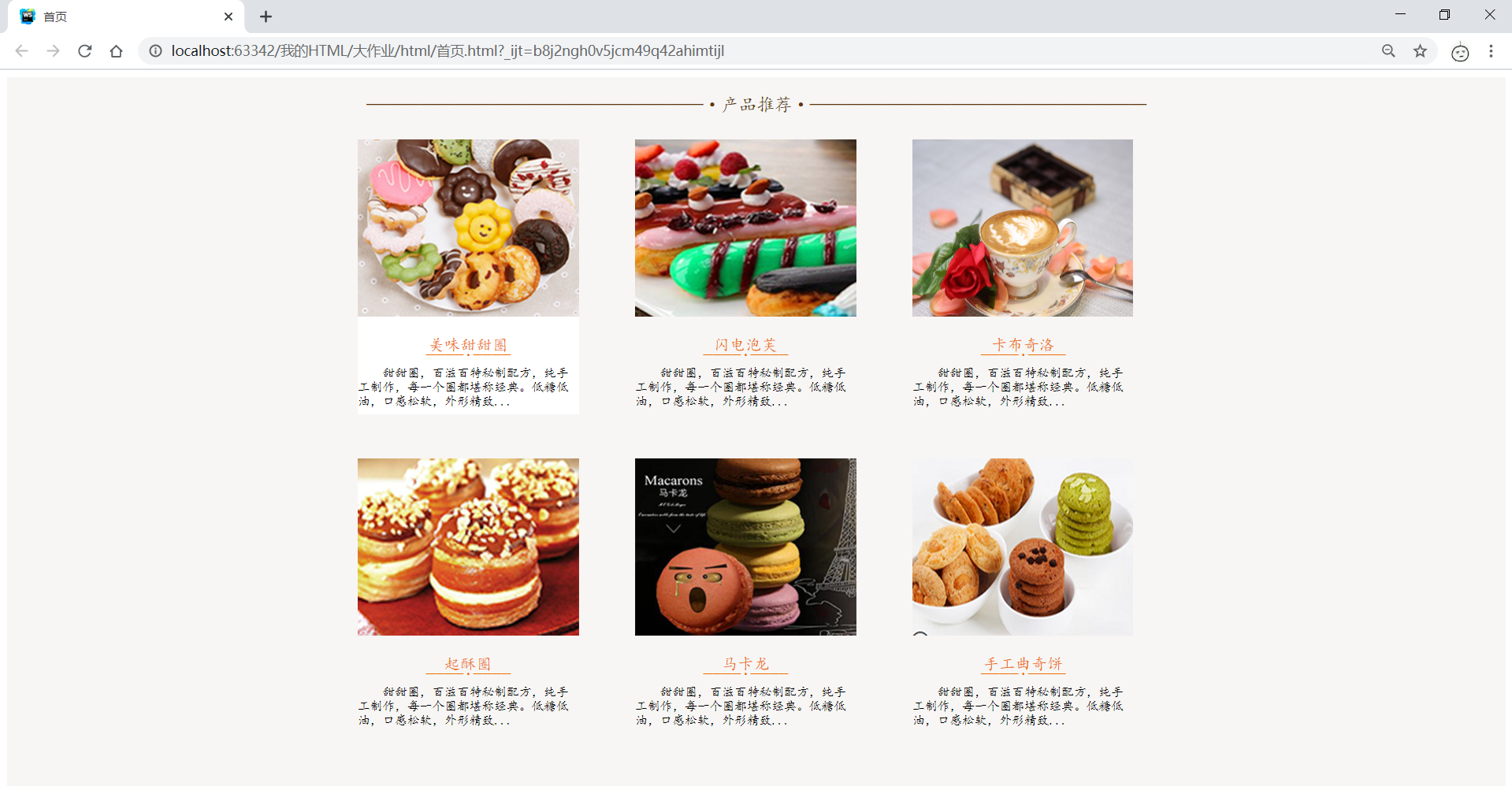Click the cookies in bowls image

coord(1023,547)
